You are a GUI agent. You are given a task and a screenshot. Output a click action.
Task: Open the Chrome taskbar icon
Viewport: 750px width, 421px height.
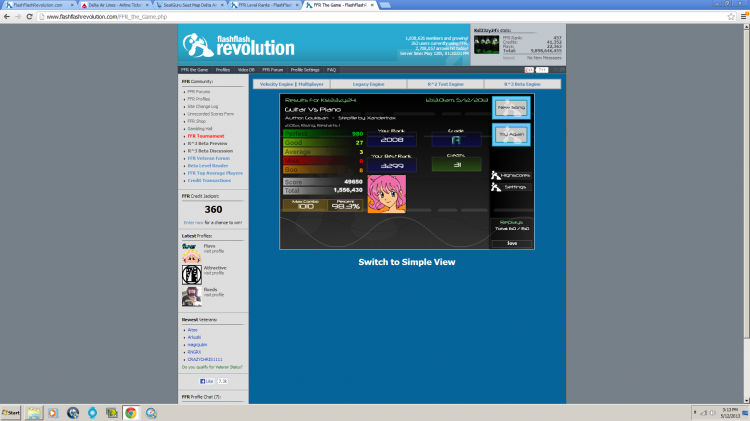tap(131, 413)
